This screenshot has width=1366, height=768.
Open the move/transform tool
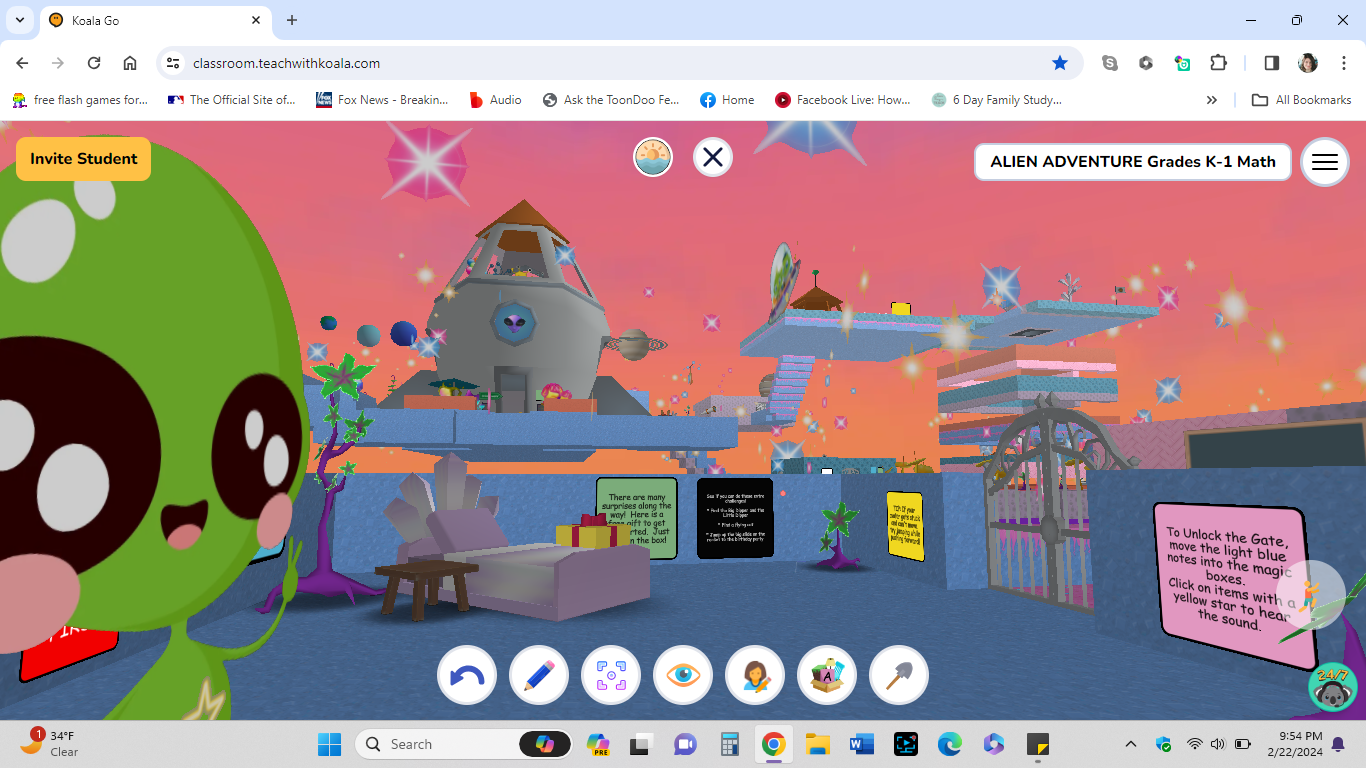point(611,675)
